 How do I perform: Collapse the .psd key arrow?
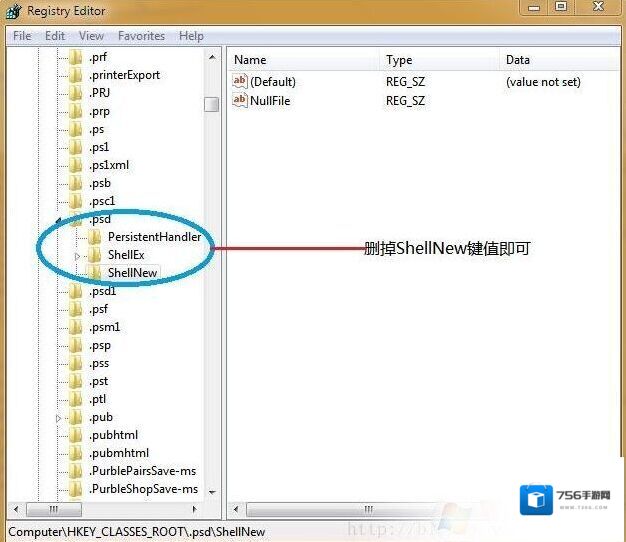coord(59,220)
